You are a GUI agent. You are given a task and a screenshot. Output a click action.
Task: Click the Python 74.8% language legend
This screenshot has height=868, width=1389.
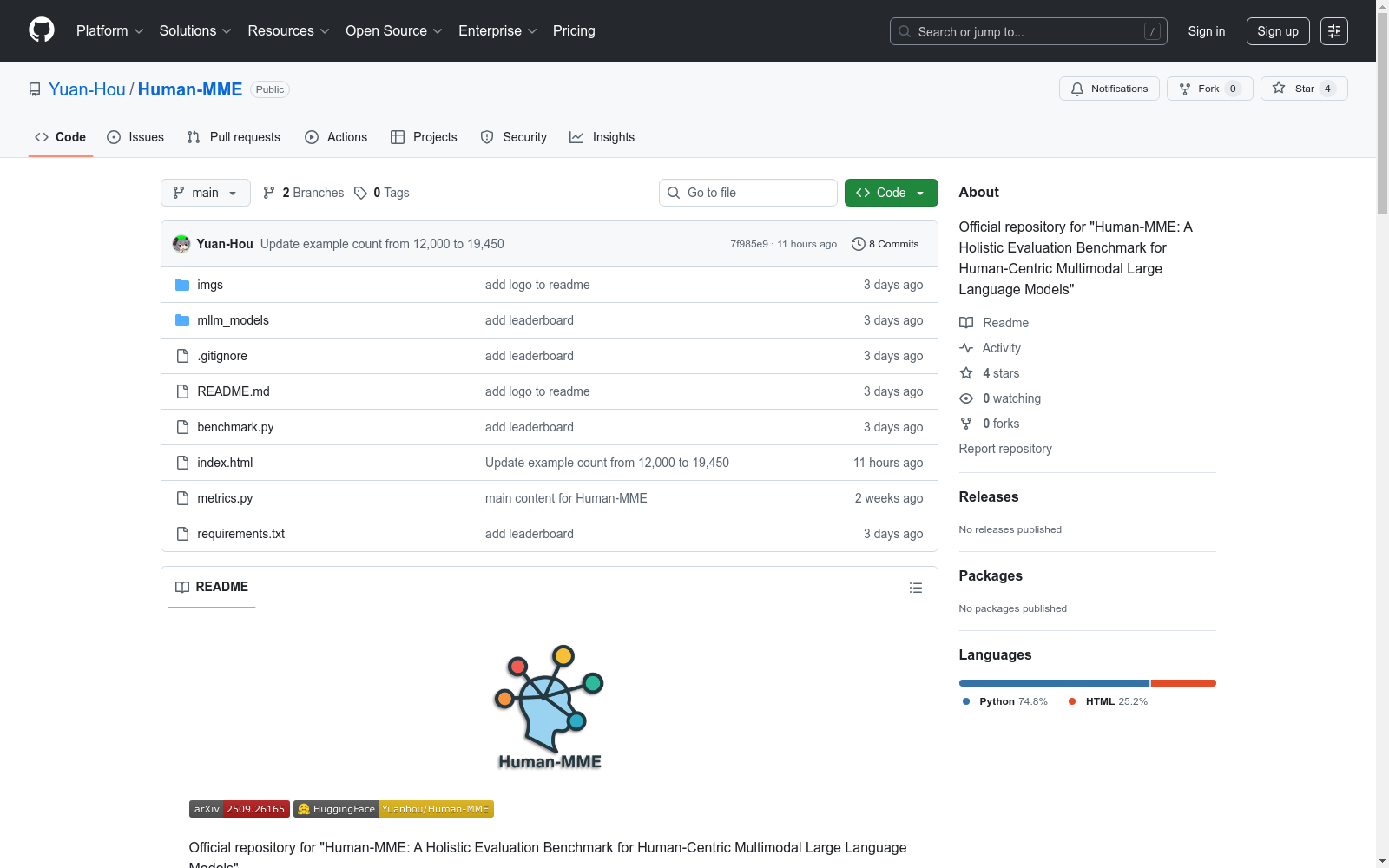pyautogui.click(x=1005, y=701)
